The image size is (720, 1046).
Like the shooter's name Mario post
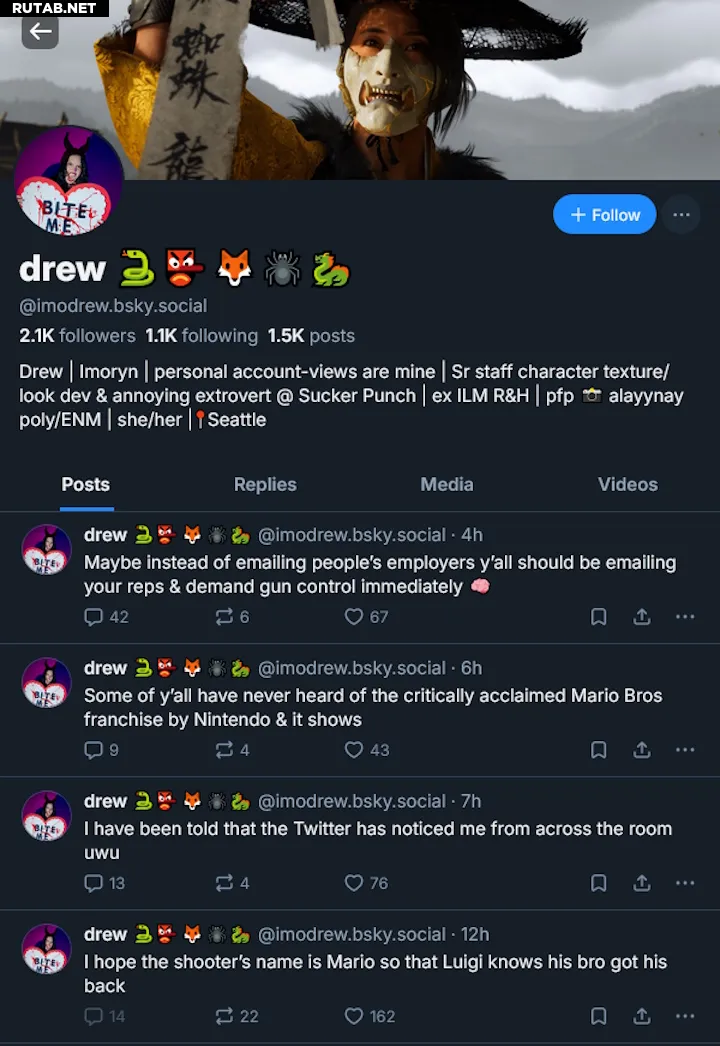tap(369, 1016)
